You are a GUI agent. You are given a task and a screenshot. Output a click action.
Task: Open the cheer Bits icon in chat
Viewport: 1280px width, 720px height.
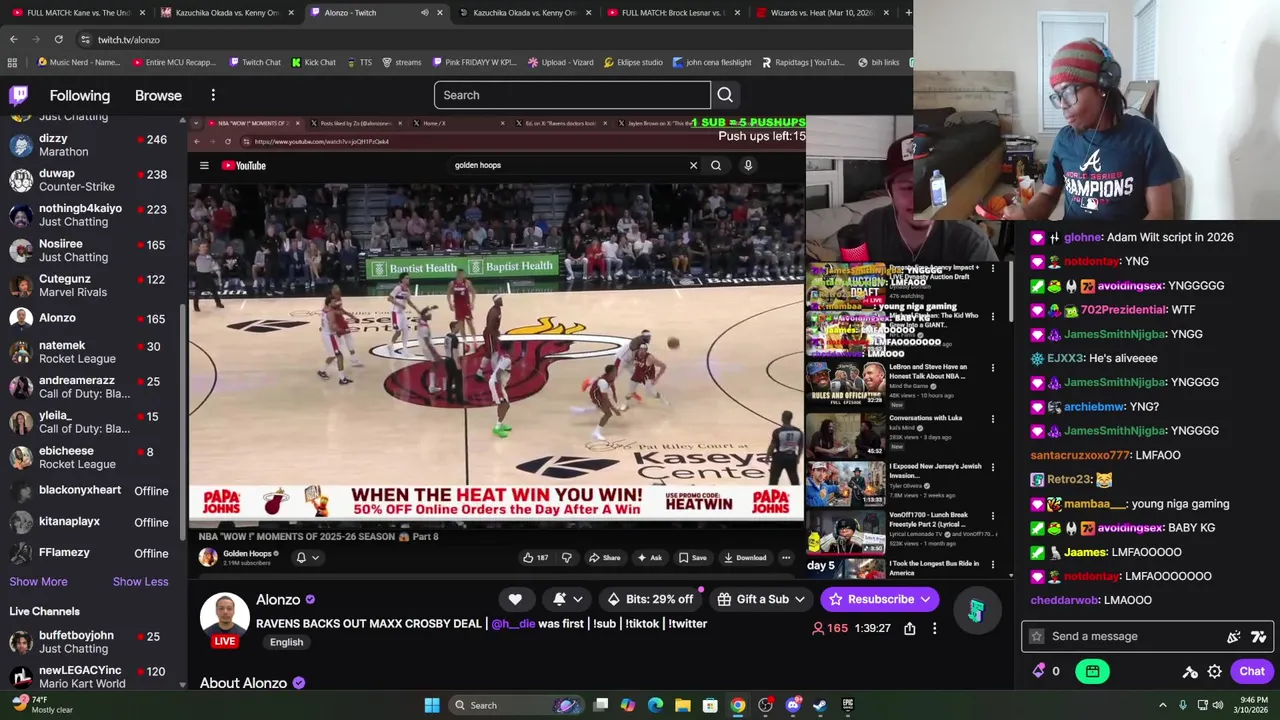(1234, 636)
